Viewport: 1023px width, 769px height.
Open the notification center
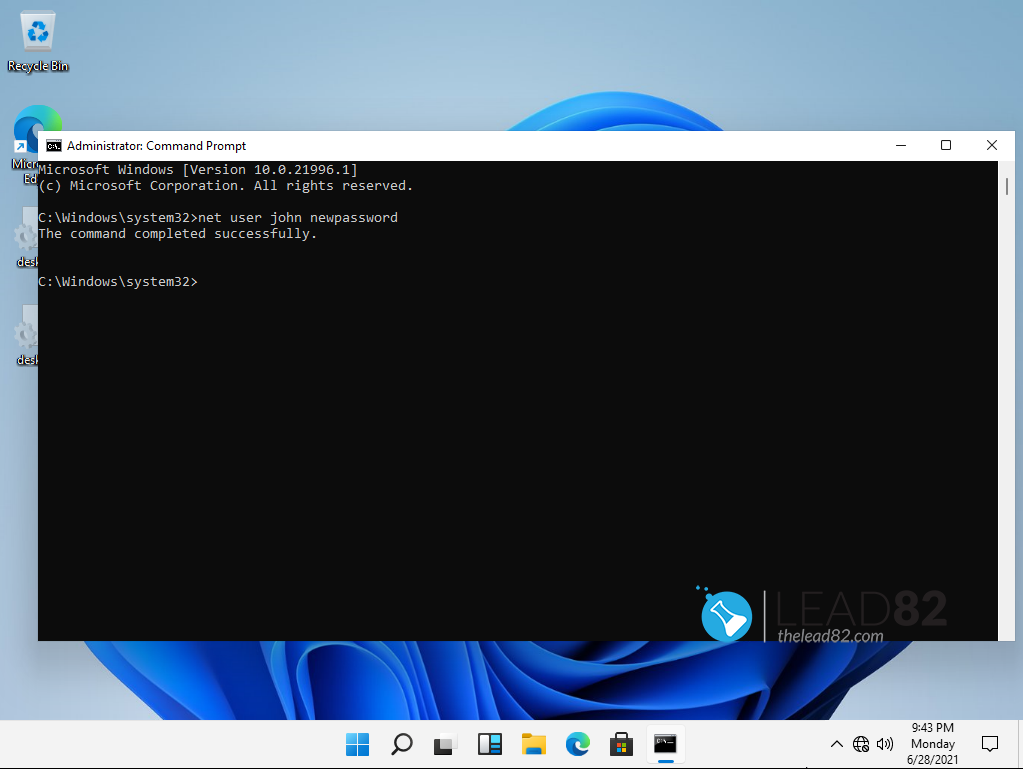click(x=989, y=744)
